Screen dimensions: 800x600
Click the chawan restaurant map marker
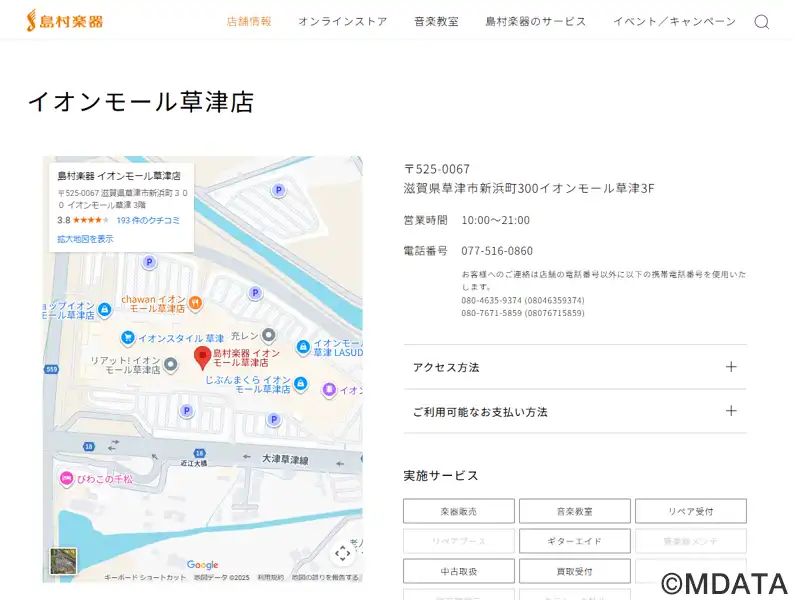(x=195, y=303)
